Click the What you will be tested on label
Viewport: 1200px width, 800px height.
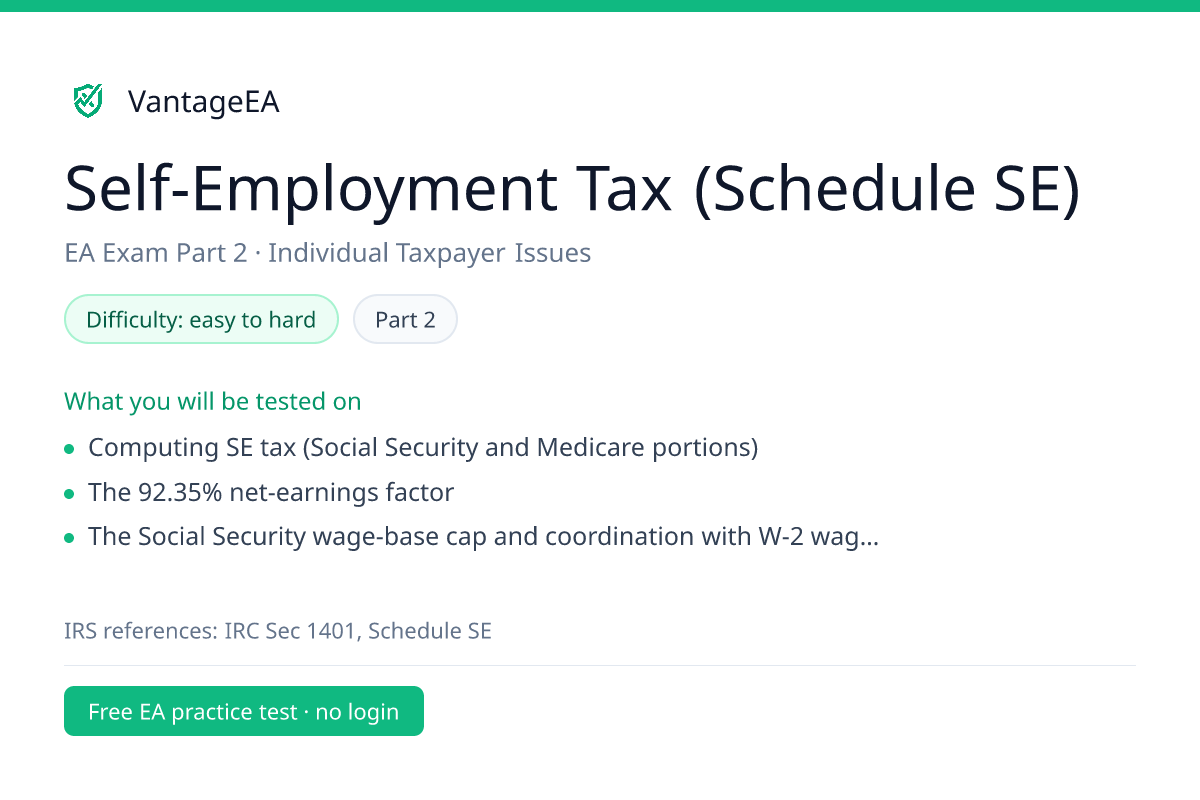click(x=213, y=401)
